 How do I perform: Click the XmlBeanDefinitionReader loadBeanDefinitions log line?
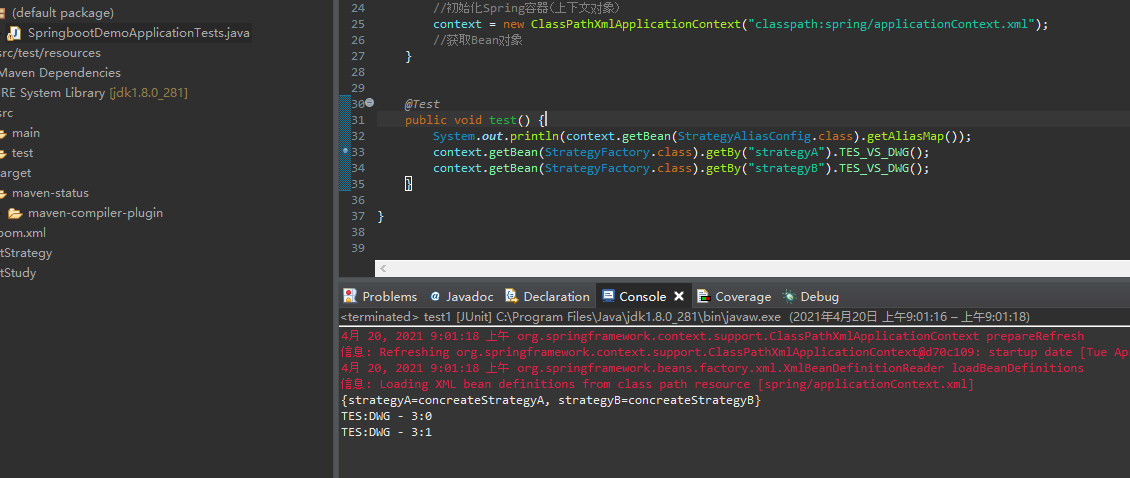(x=712, y=368)
